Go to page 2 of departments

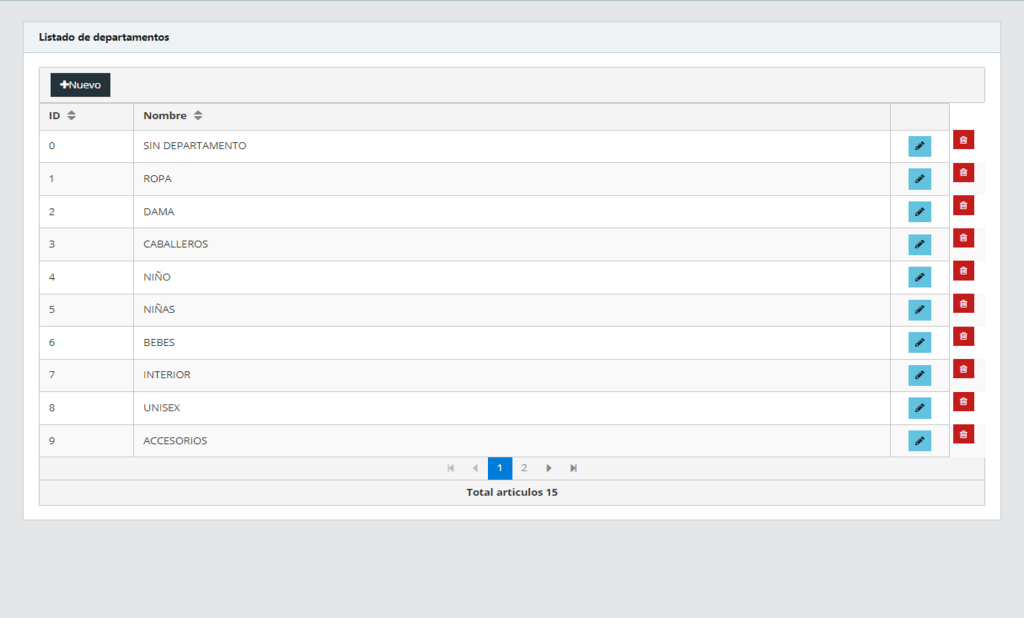(x=524, y=468)
